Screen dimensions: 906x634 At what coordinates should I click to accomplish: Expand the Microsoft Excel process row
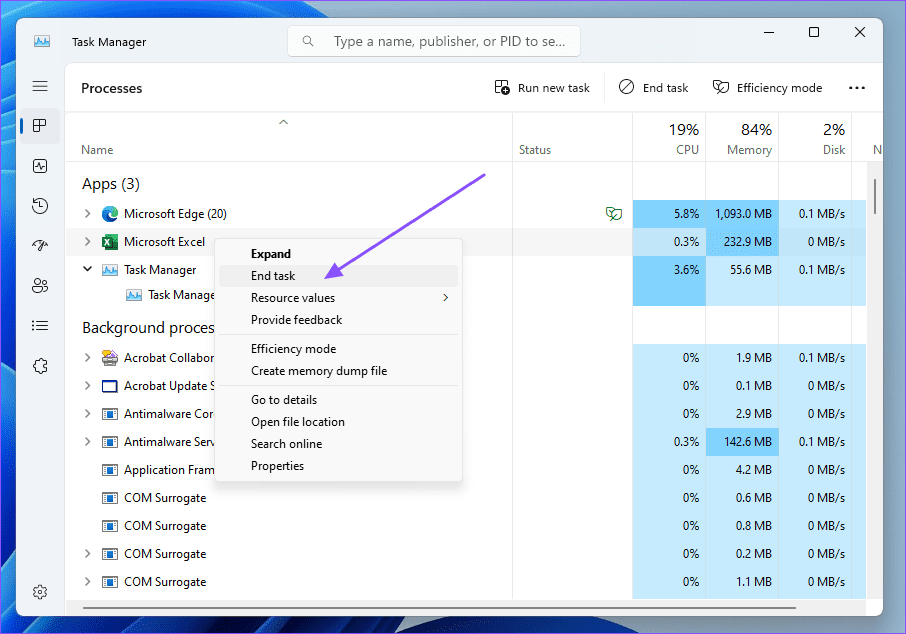(x=87, y=241)
